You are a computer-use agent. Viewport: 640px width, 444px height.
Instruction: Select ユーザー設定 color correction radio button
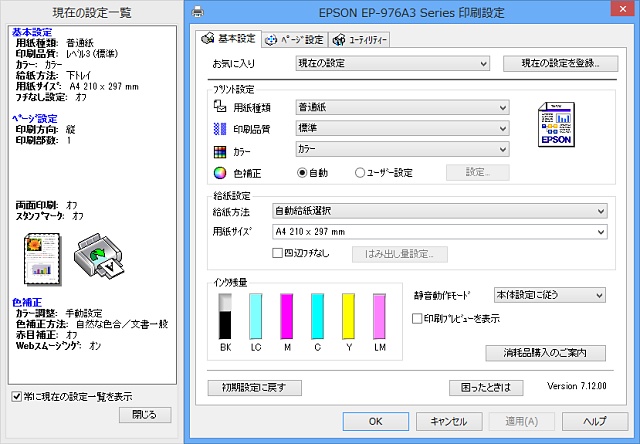(359, 173)
